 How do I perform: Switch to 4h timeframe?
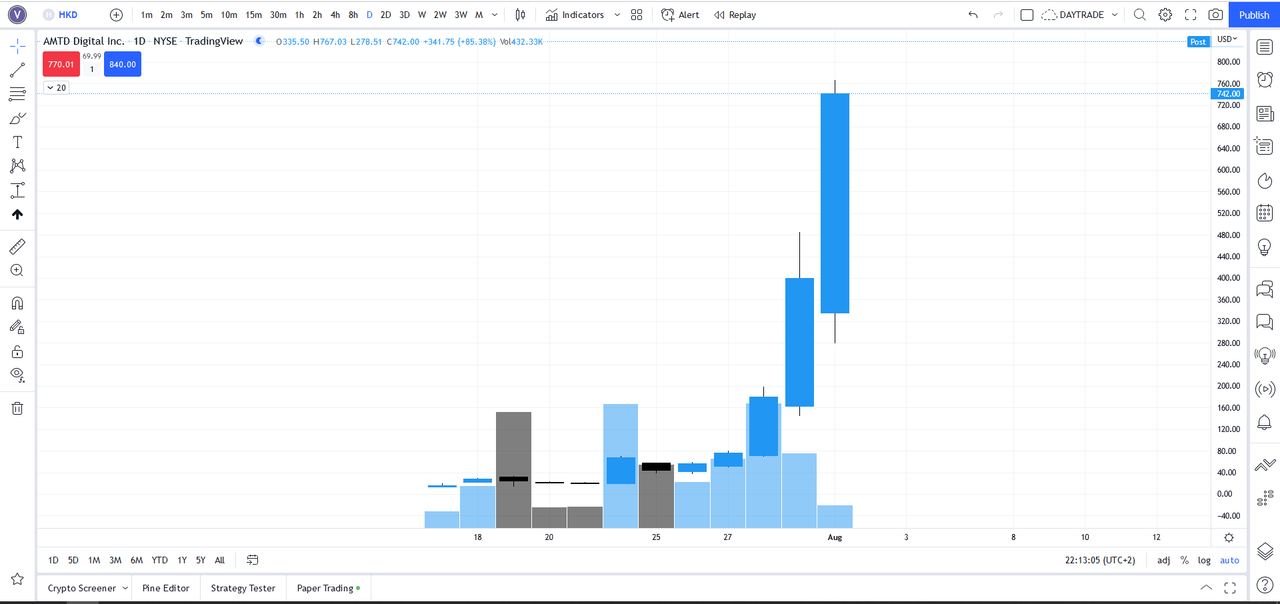coord(335,15)
